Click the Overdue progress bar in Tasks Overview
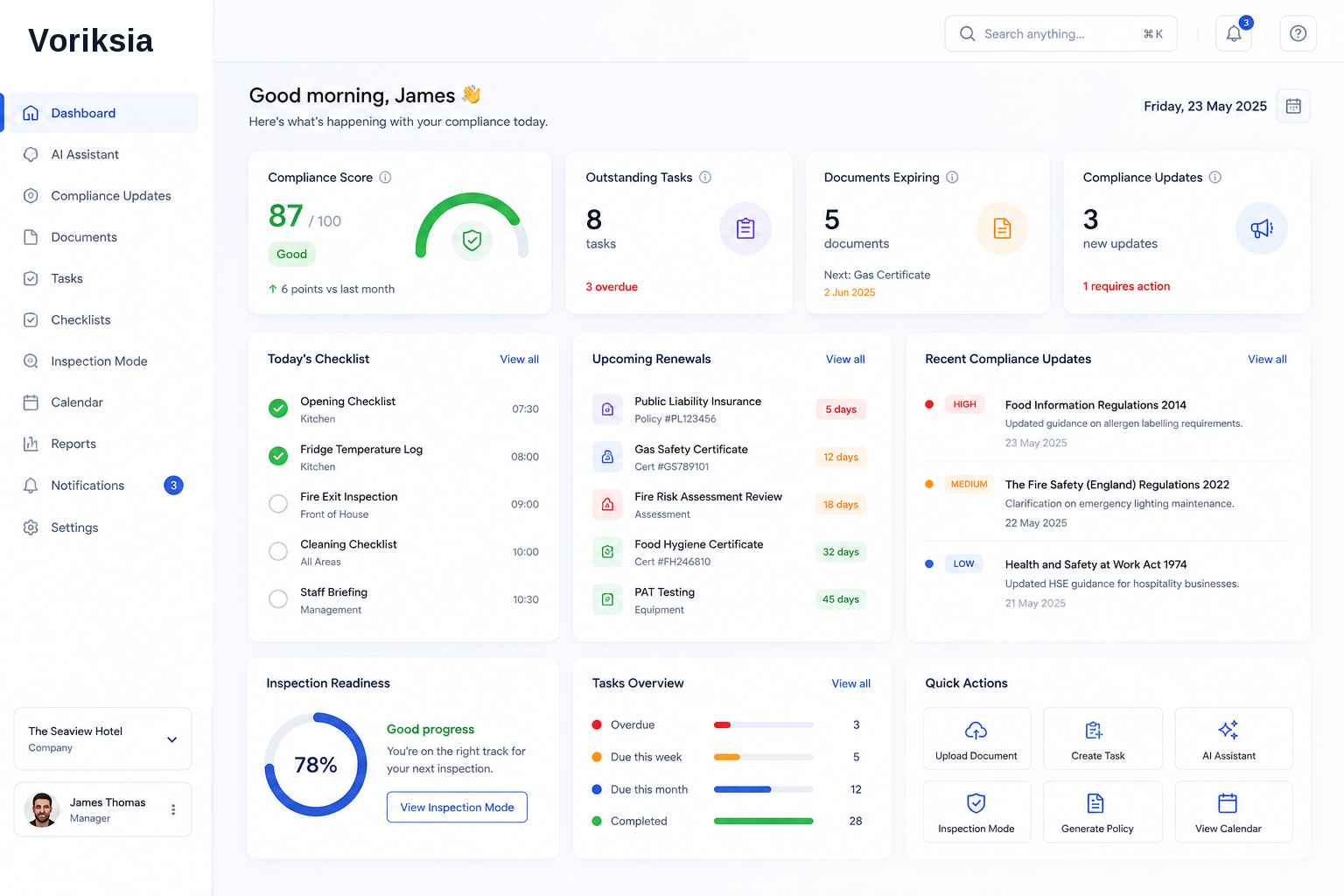 [764, 724]
